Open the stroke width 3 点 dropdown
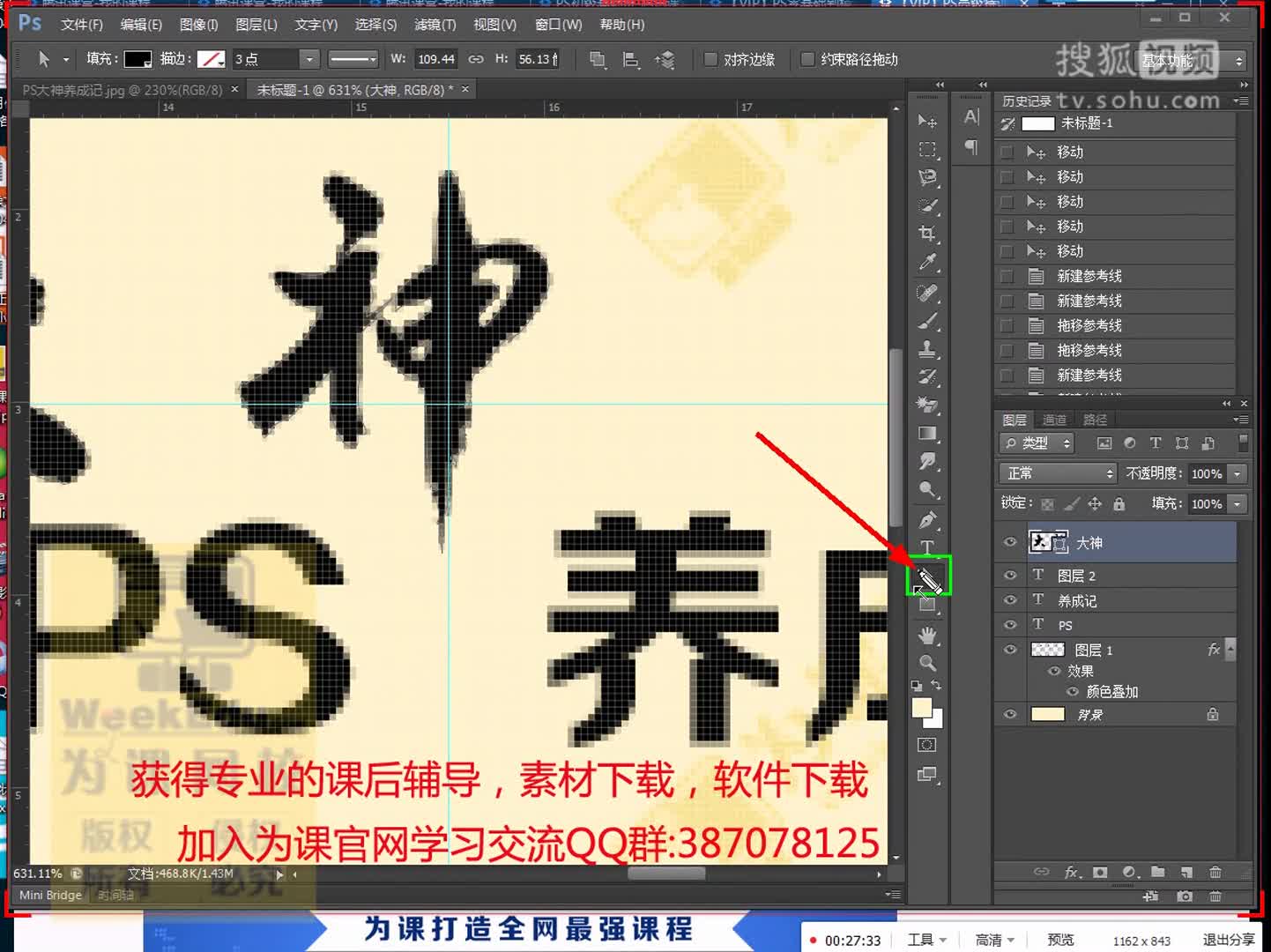This screenshot has height=952, width=1271. (308, 59)
